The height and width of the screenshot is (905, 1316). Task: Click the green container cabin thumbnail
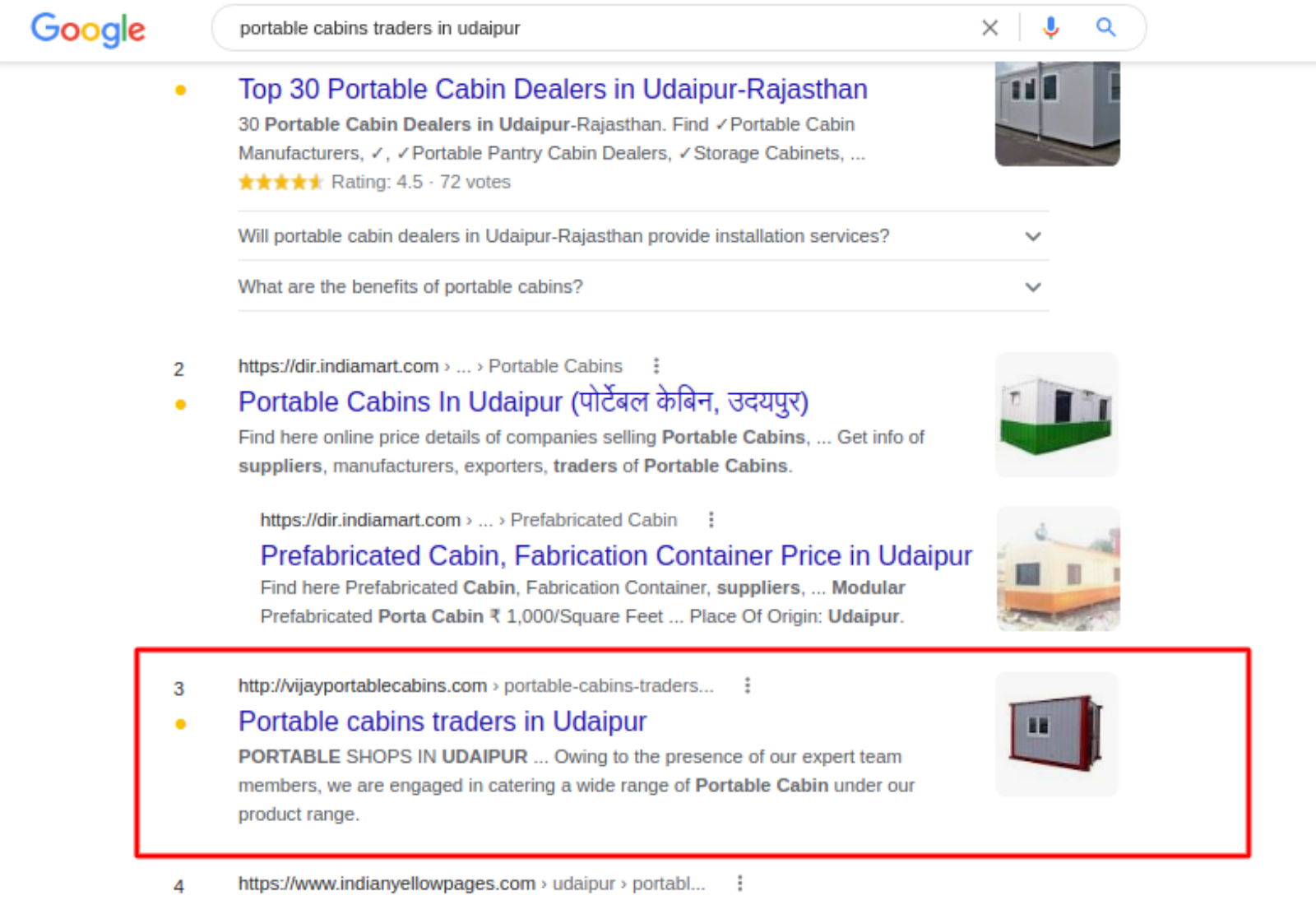[1056, 414]
